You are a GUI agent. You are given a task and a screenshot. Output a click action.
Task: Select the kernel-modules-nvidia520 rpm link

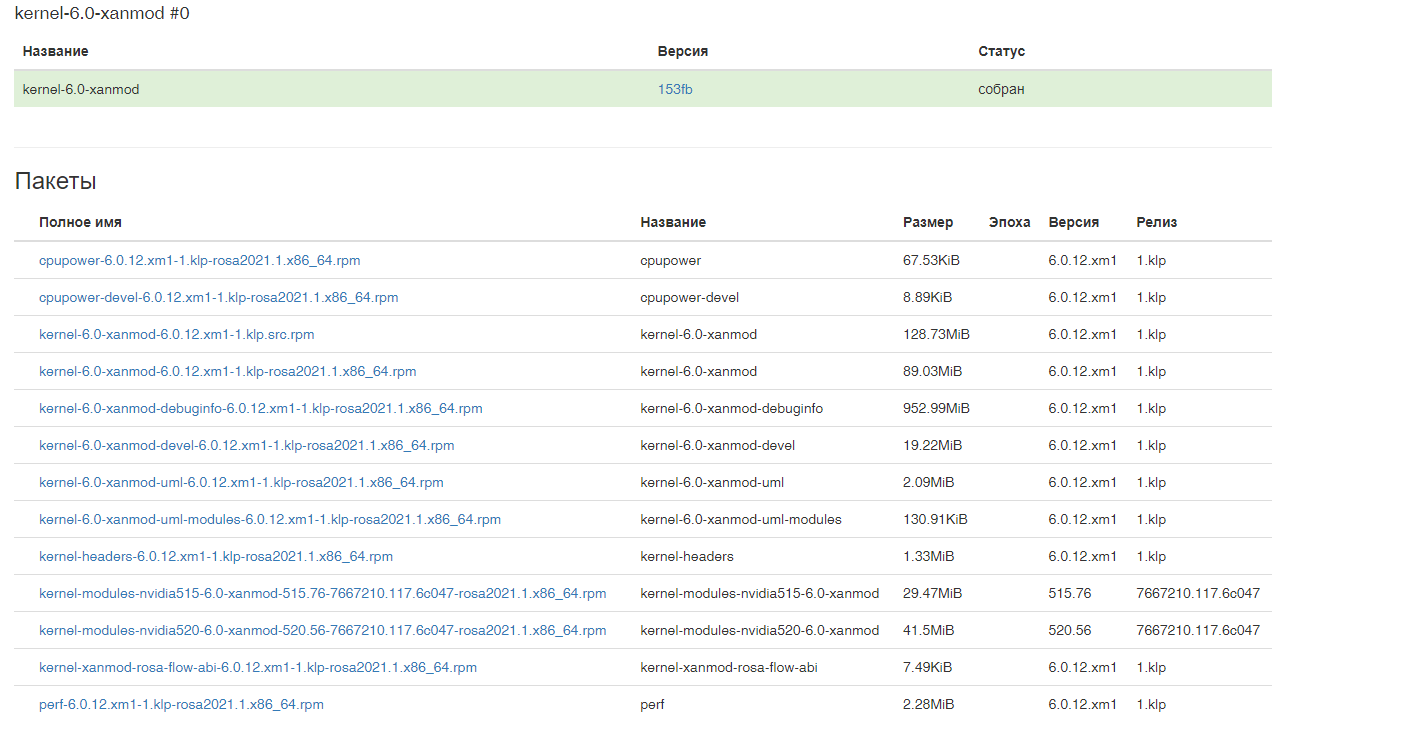pyautogui.click(x=322, y=630)
